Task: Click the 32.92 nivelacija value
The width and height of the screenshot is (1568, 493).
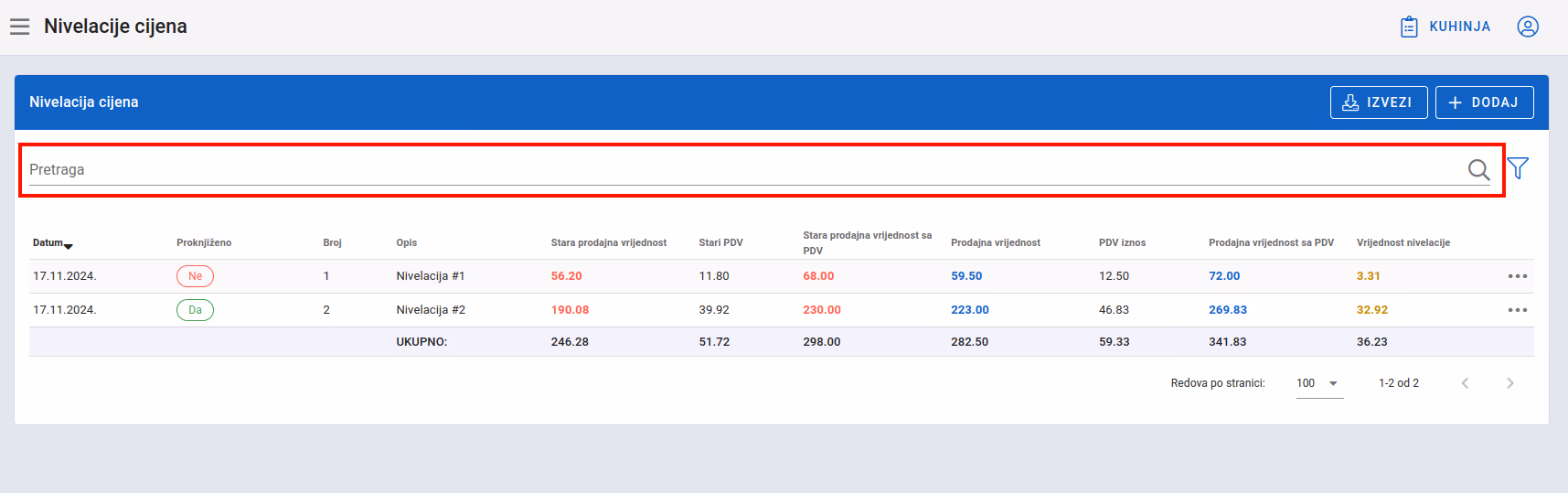Action: 1372,310
